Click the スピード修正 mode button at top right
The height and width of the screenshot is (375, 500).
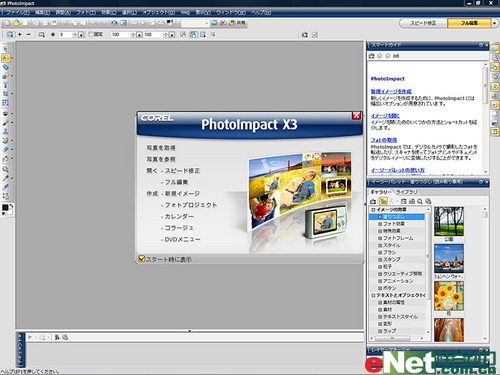coord(423,23)
